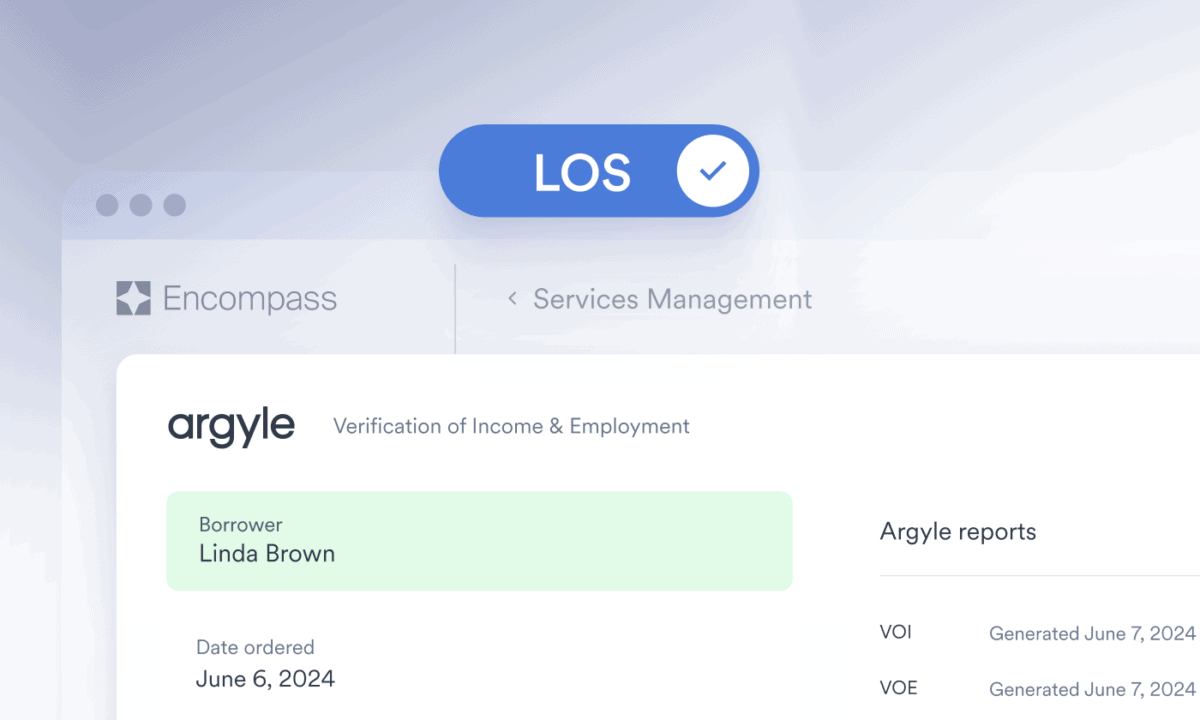The image size is (1200, 720).
Task: Select the Verification of Income & Employment title
Action: click(511, 426)
